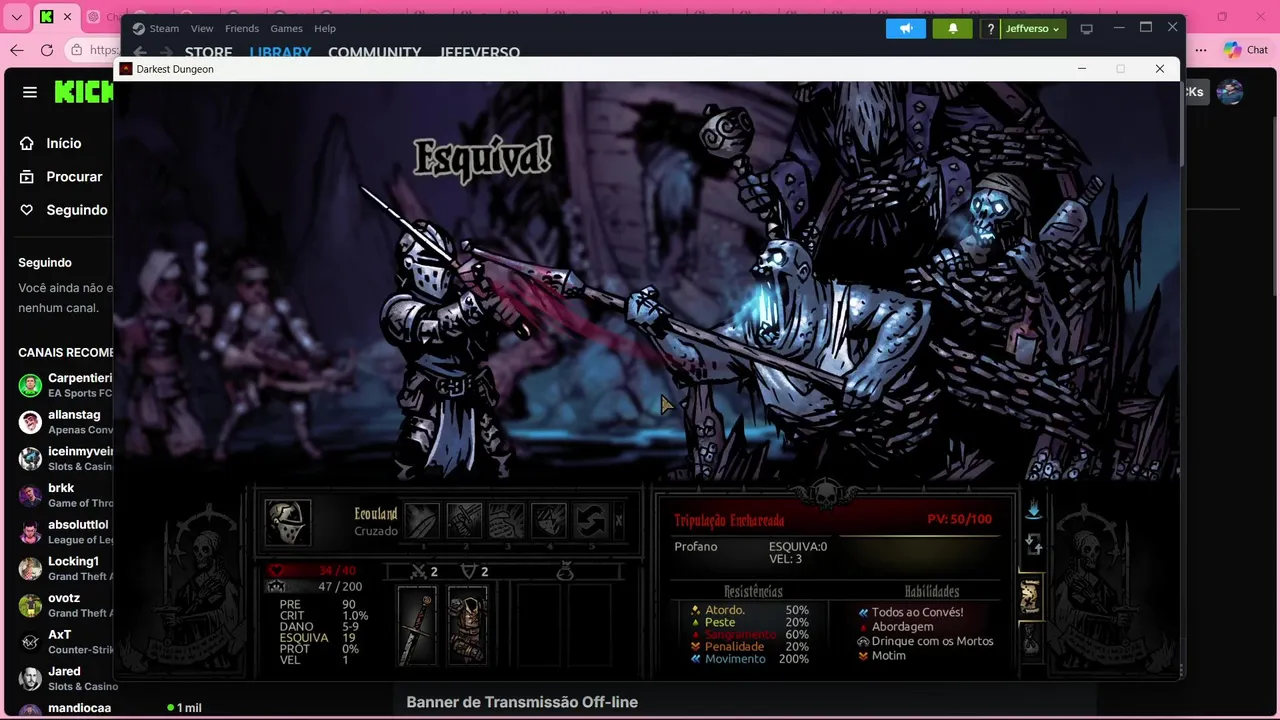Click the white swap arrows icon beside enemy panel
The image size is (1280, 720).
[x=1034, y=545]
